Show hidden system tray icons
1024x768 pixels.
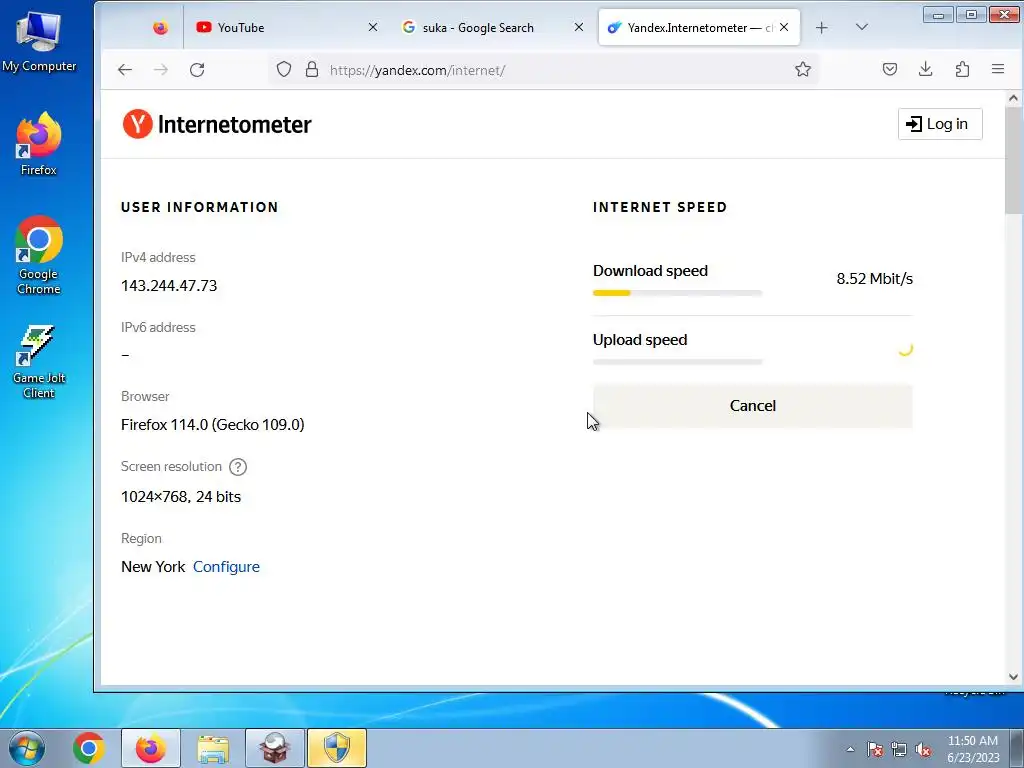tap(850, 749)
